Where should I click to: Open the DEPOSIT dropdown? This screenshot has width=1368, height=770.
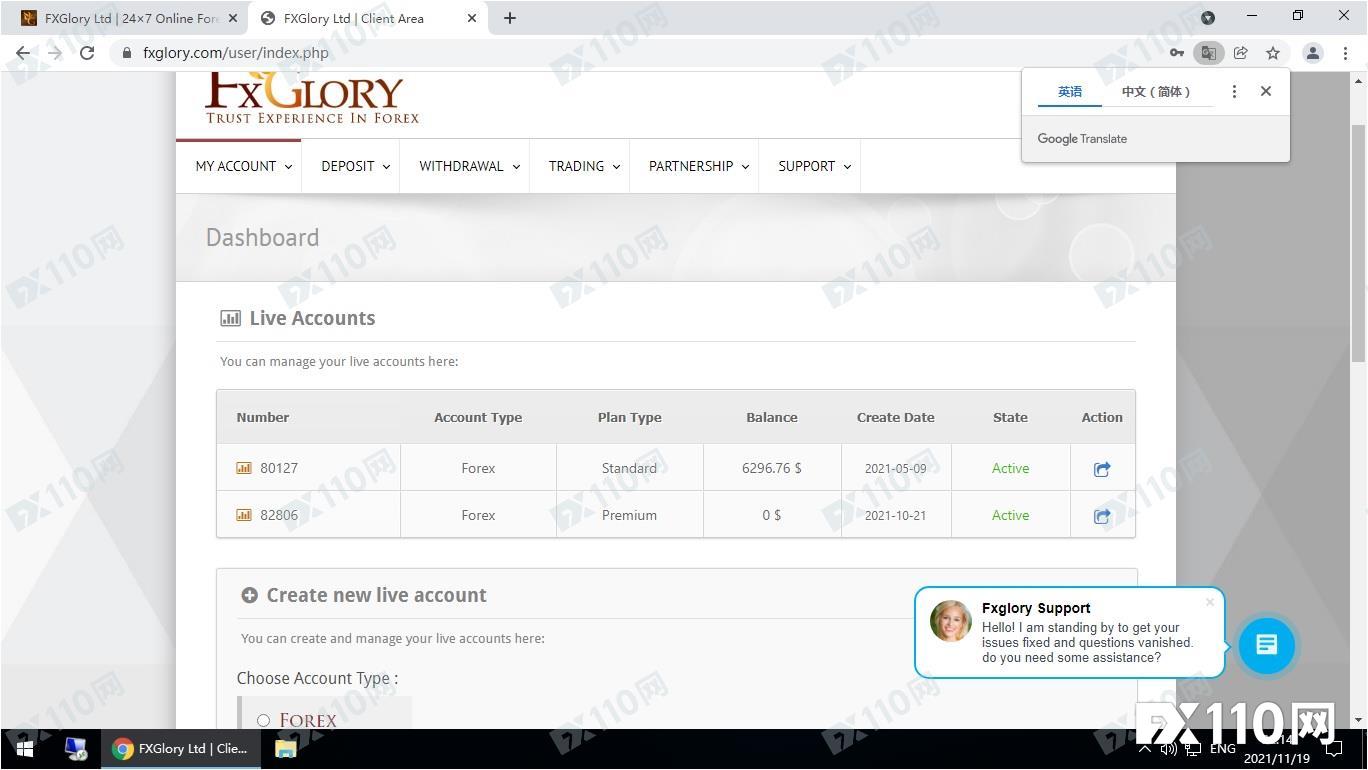(355, 166)
